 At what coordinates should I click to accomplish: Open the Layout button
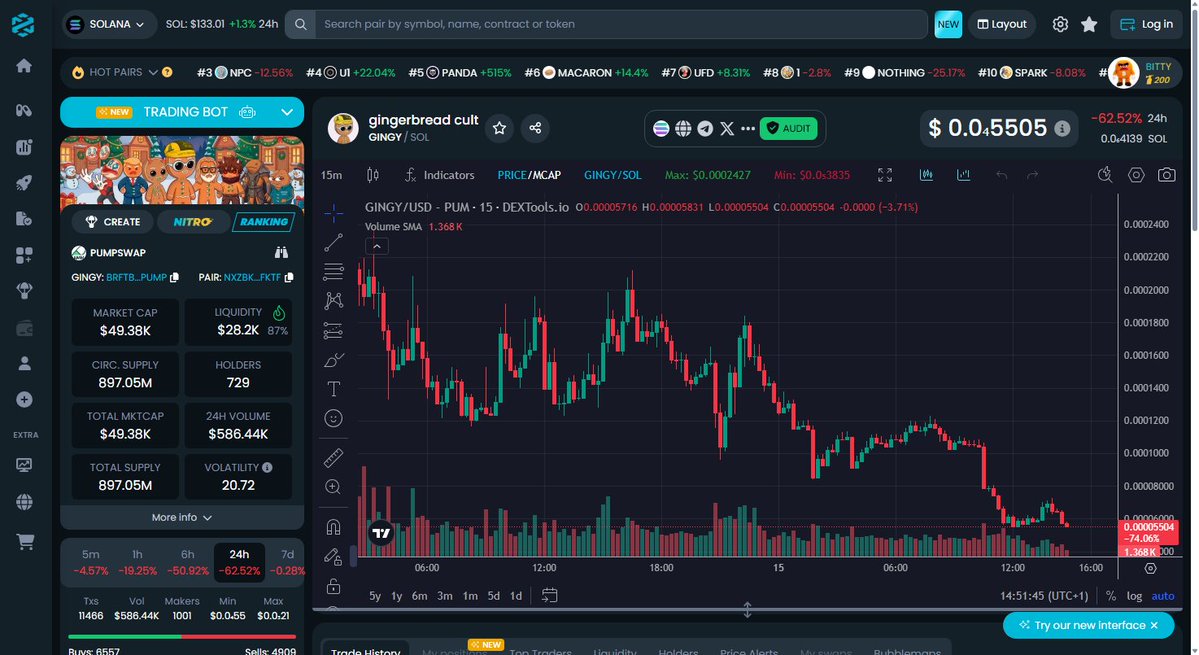tap(1002, 24)
